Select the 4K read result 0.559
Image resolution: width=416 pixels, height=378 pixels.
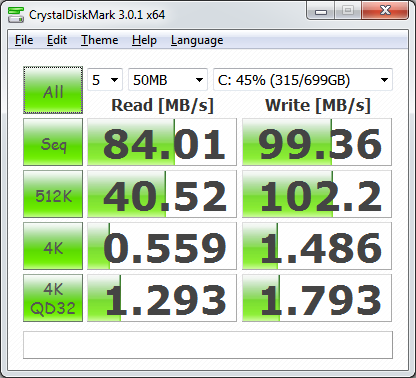point(162,246)
